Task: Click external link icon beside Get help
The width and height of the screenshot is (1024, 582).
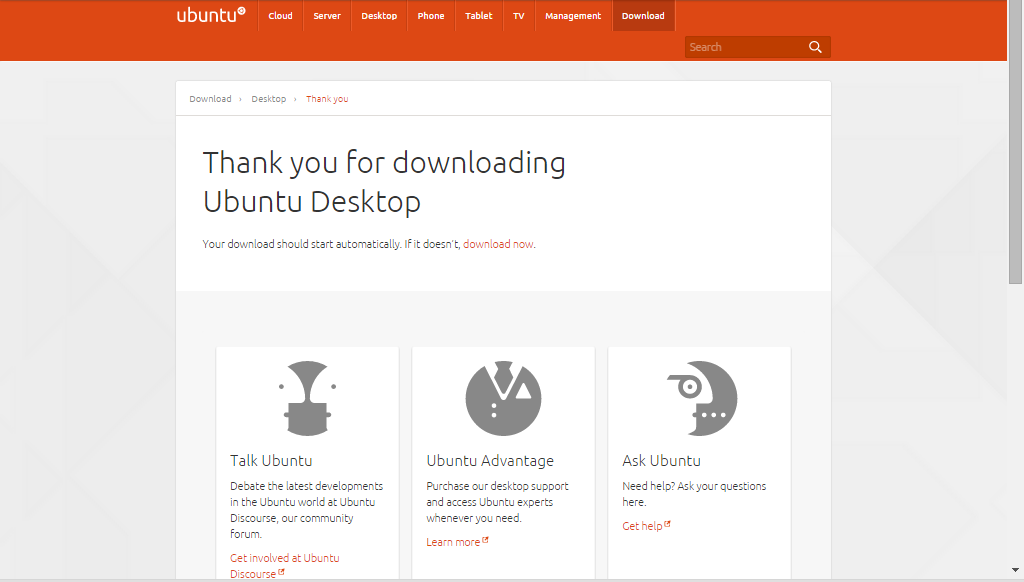Action: click(x=667, y=524)
